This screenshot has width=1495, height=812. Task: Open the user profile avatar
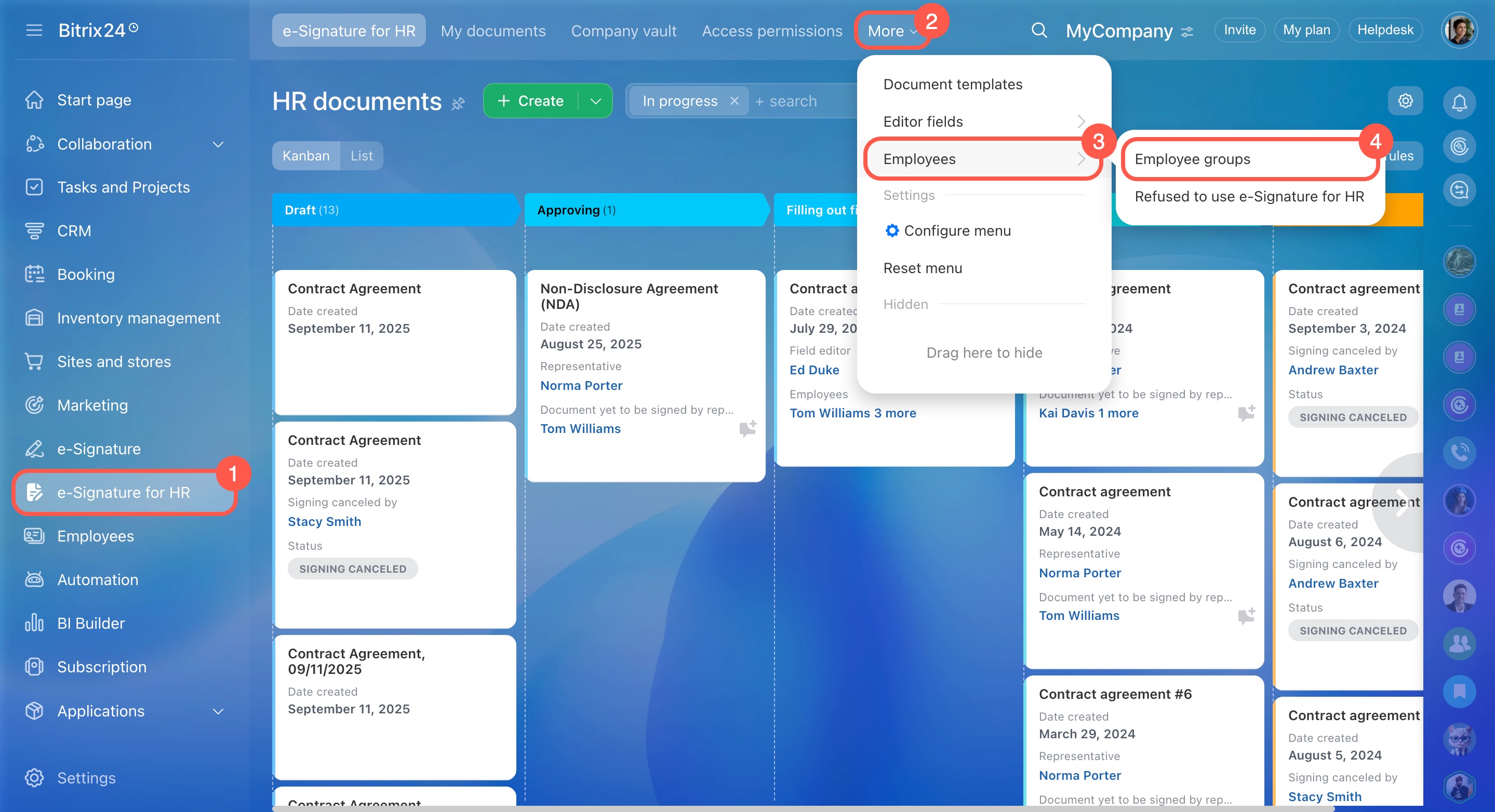[1459, 30]
